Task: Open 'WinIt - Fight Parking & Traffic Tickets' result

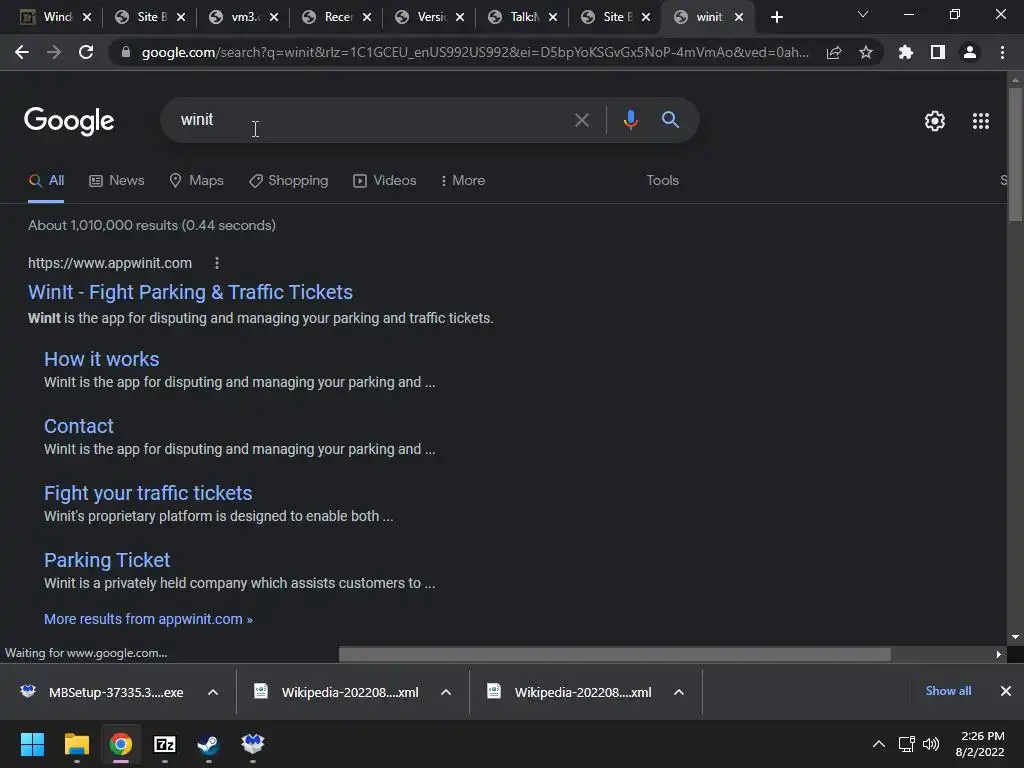Action: click(x=190, y=292)
